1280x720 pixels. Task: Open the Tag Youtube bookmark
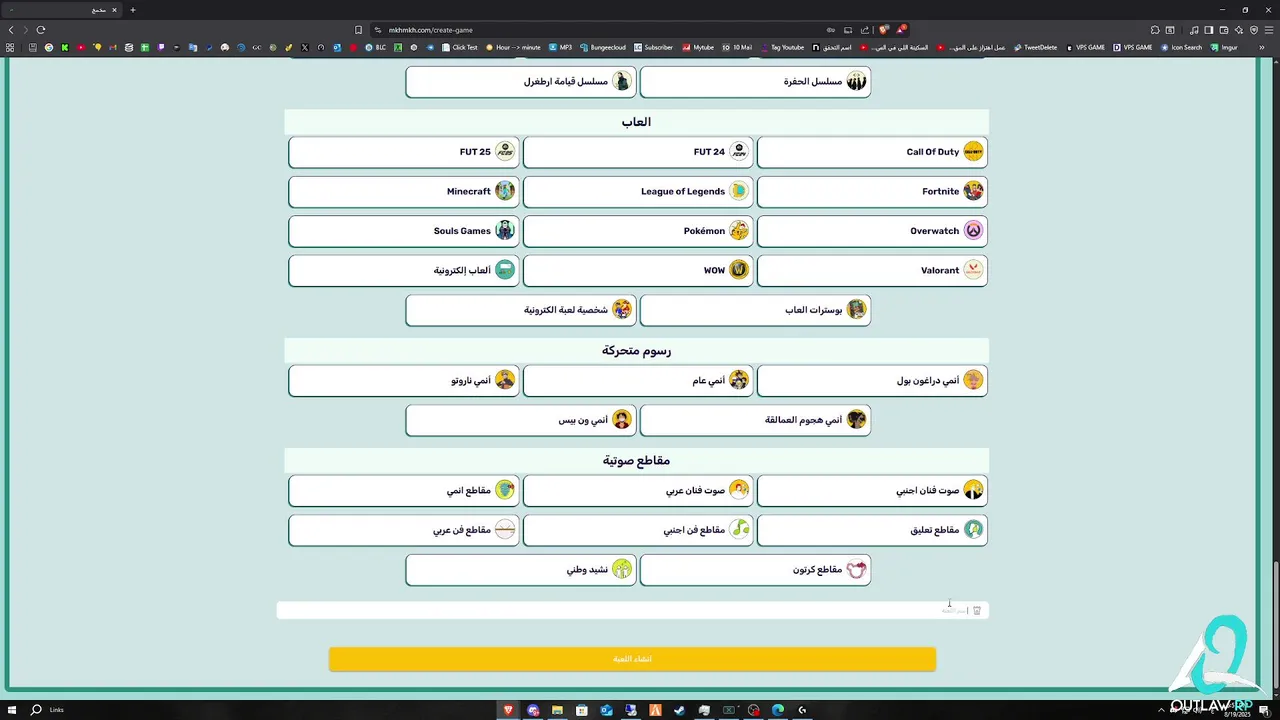(x=782, y=47)
